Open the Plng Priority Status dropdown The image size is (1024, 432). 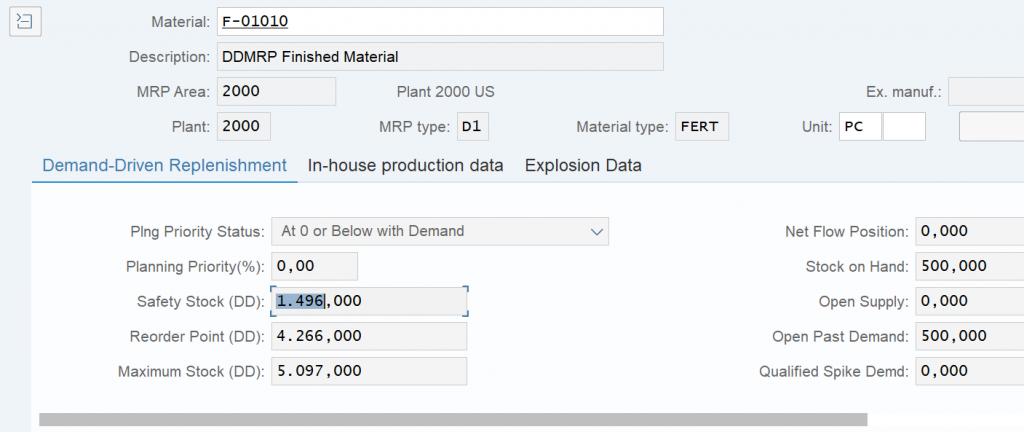[440, 231]
